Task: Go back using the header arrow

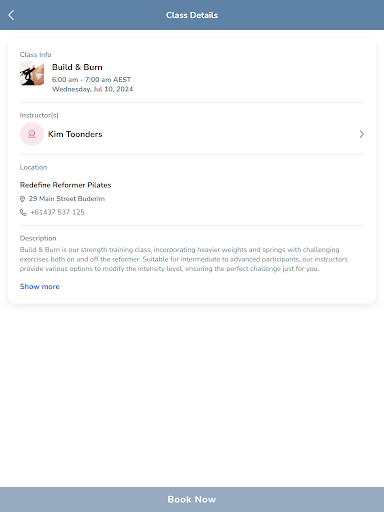Action: [11, 15]
